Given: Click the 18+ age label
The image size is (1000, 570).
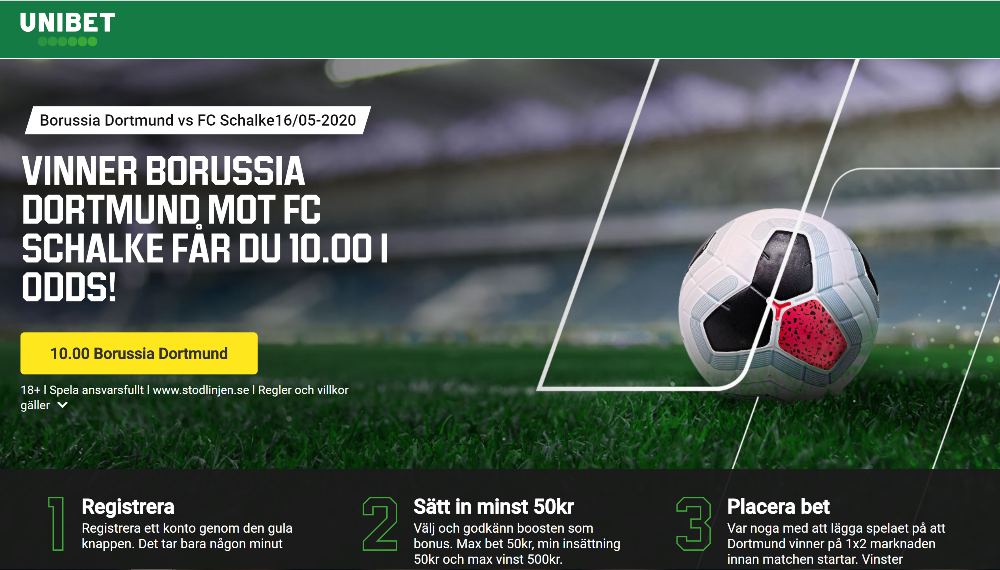Looking at the screenshot, I should tap(31, 390).
